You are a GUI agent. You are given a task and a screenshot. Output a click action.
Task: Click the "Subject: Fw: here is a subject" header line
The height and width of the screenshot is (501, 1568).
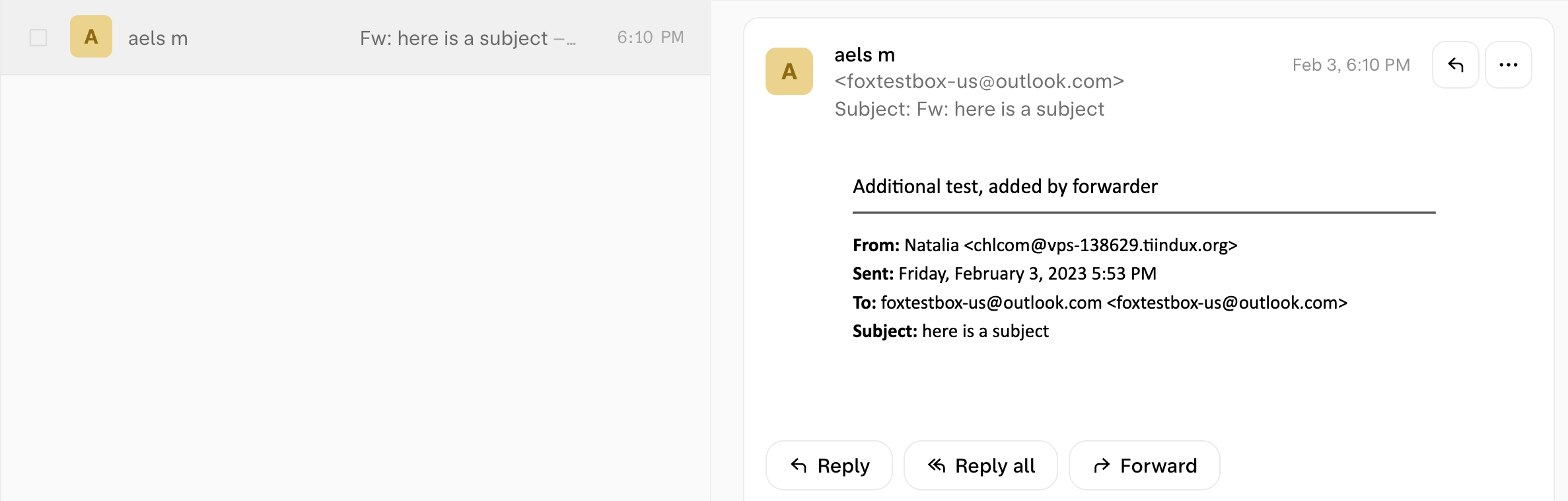pos(969,109)
